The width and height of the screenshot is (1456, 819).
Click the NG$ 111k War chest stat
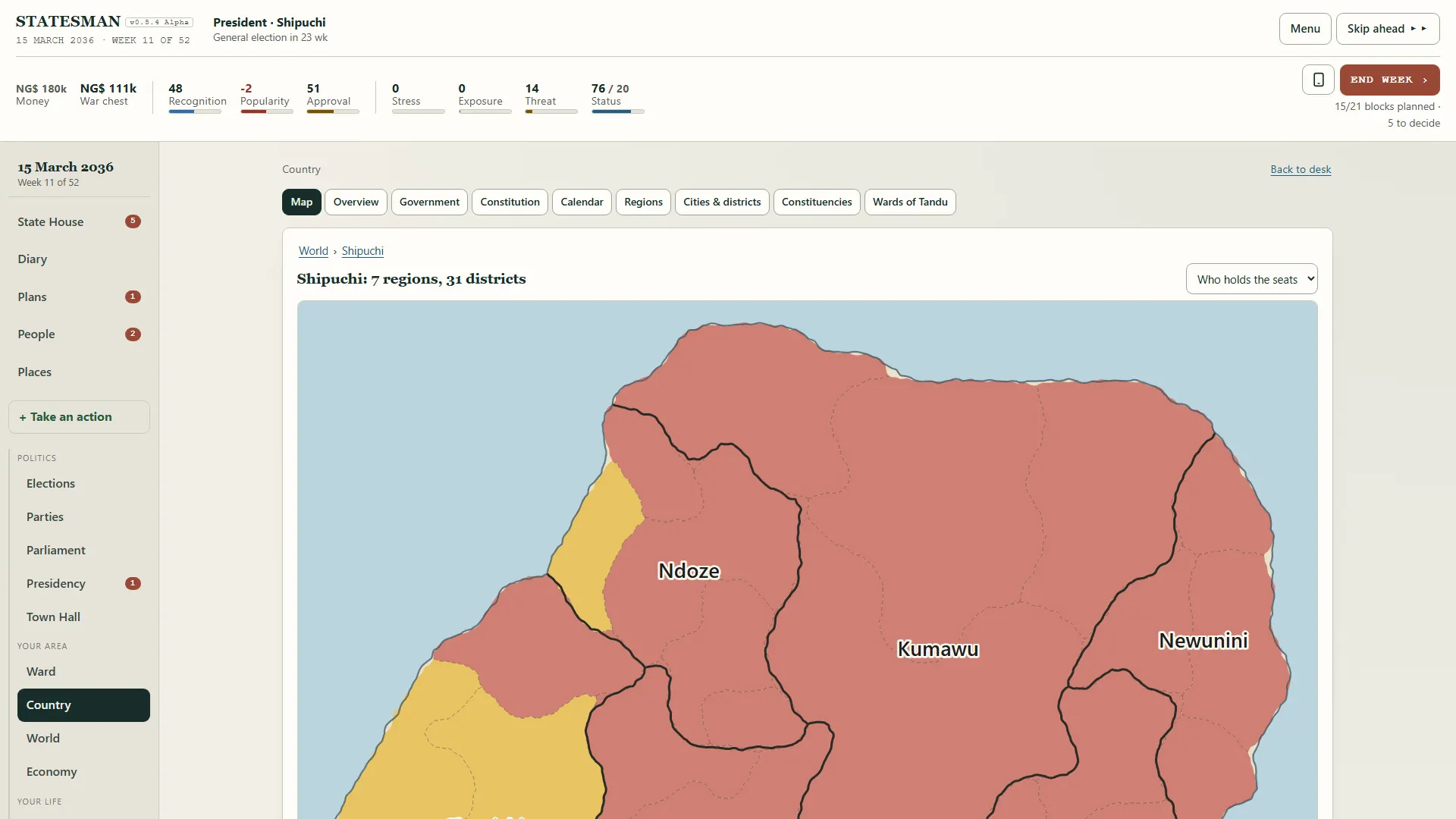click(x=108, y=95)
